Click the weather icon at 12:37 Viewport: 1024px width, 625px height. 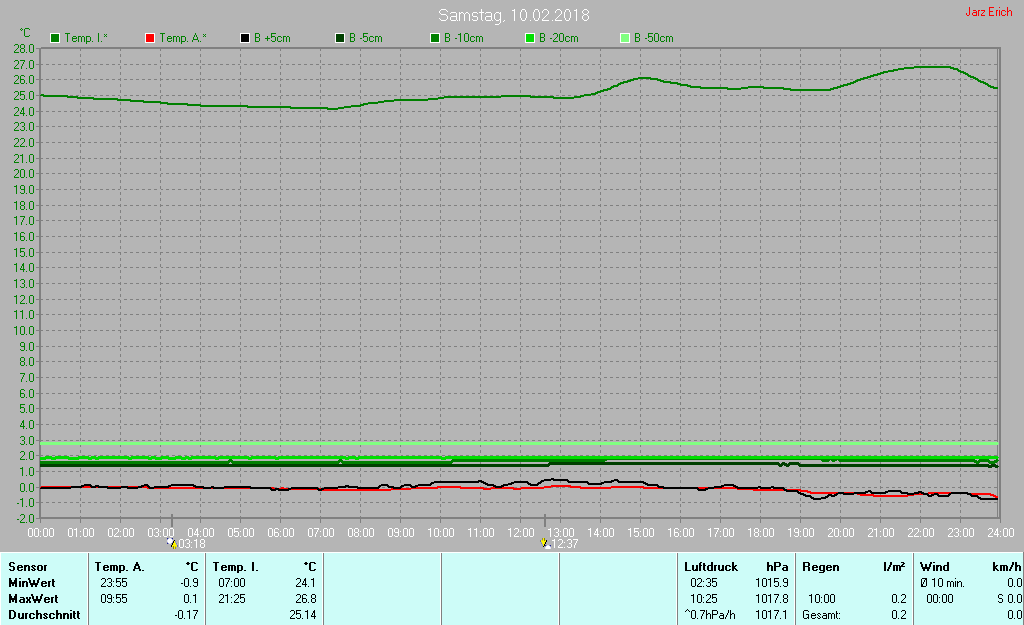click(x=544, y=544)
